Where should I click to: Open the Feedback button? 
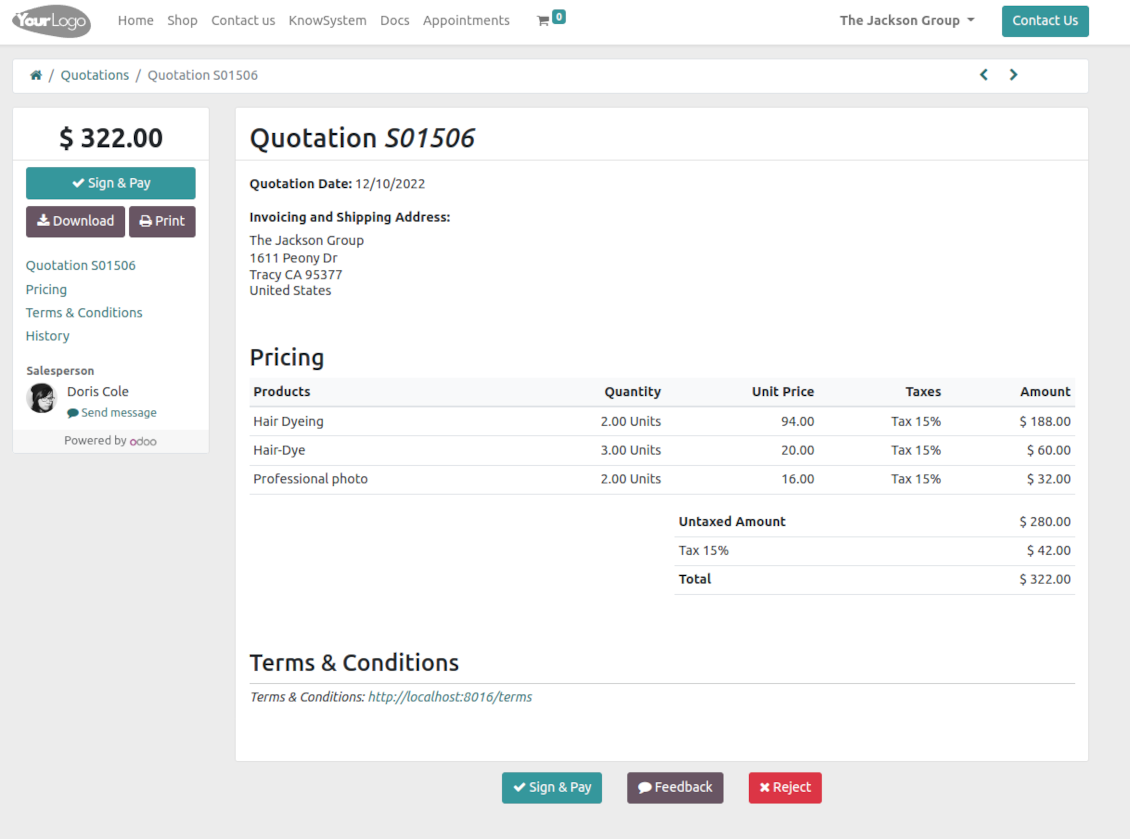674,787
